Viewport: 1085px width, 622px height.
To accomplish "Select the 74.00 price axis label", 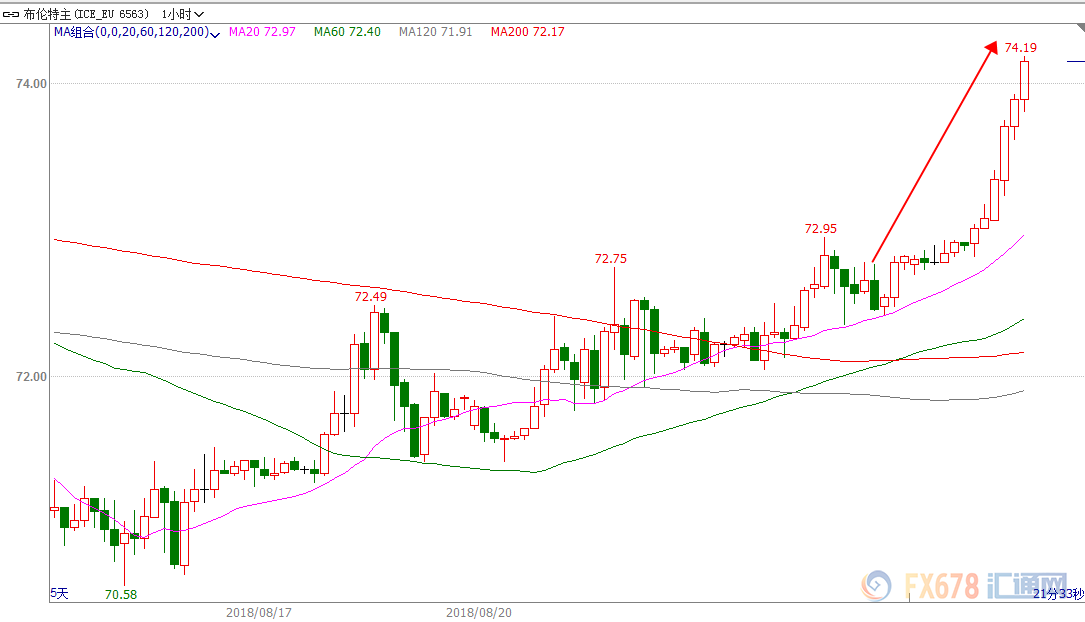I will click(31, 84).
